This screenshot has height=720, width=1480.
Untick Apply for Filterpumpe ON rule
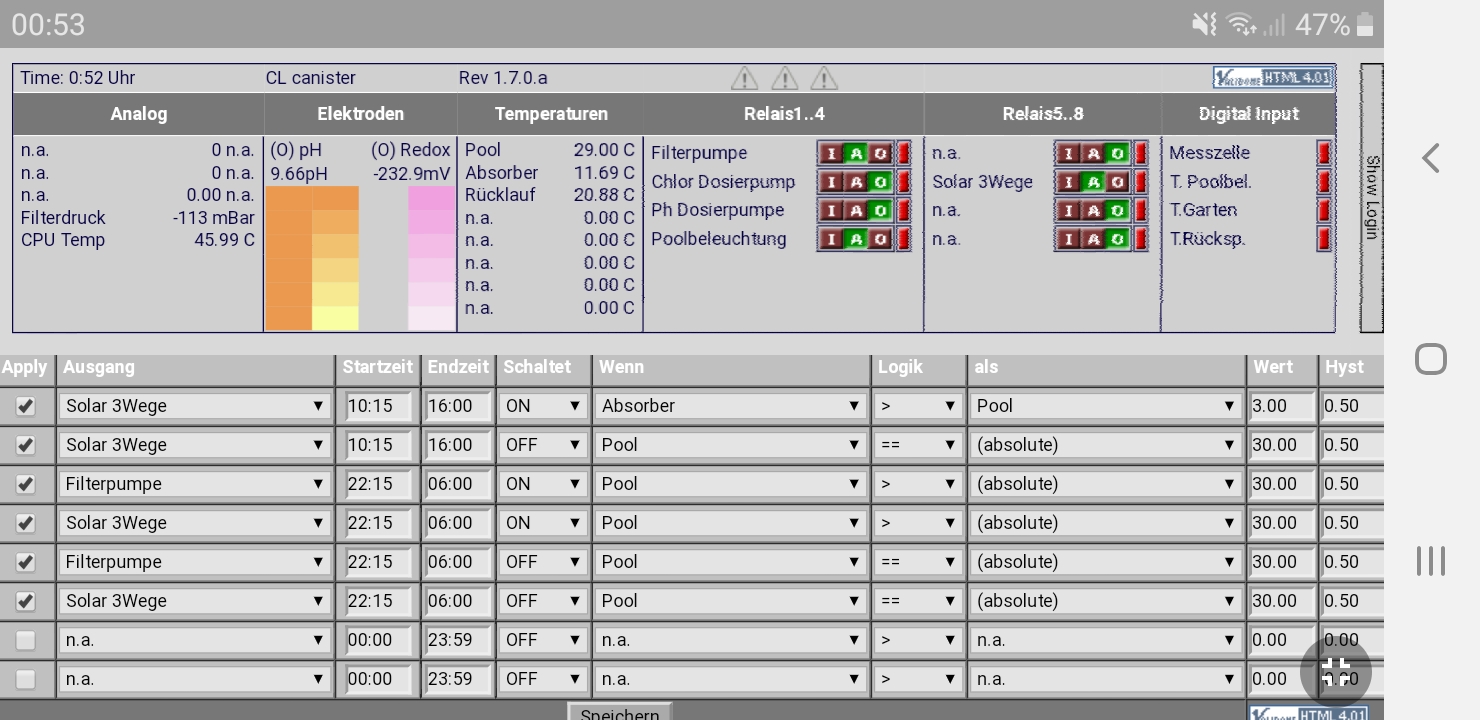26,484
